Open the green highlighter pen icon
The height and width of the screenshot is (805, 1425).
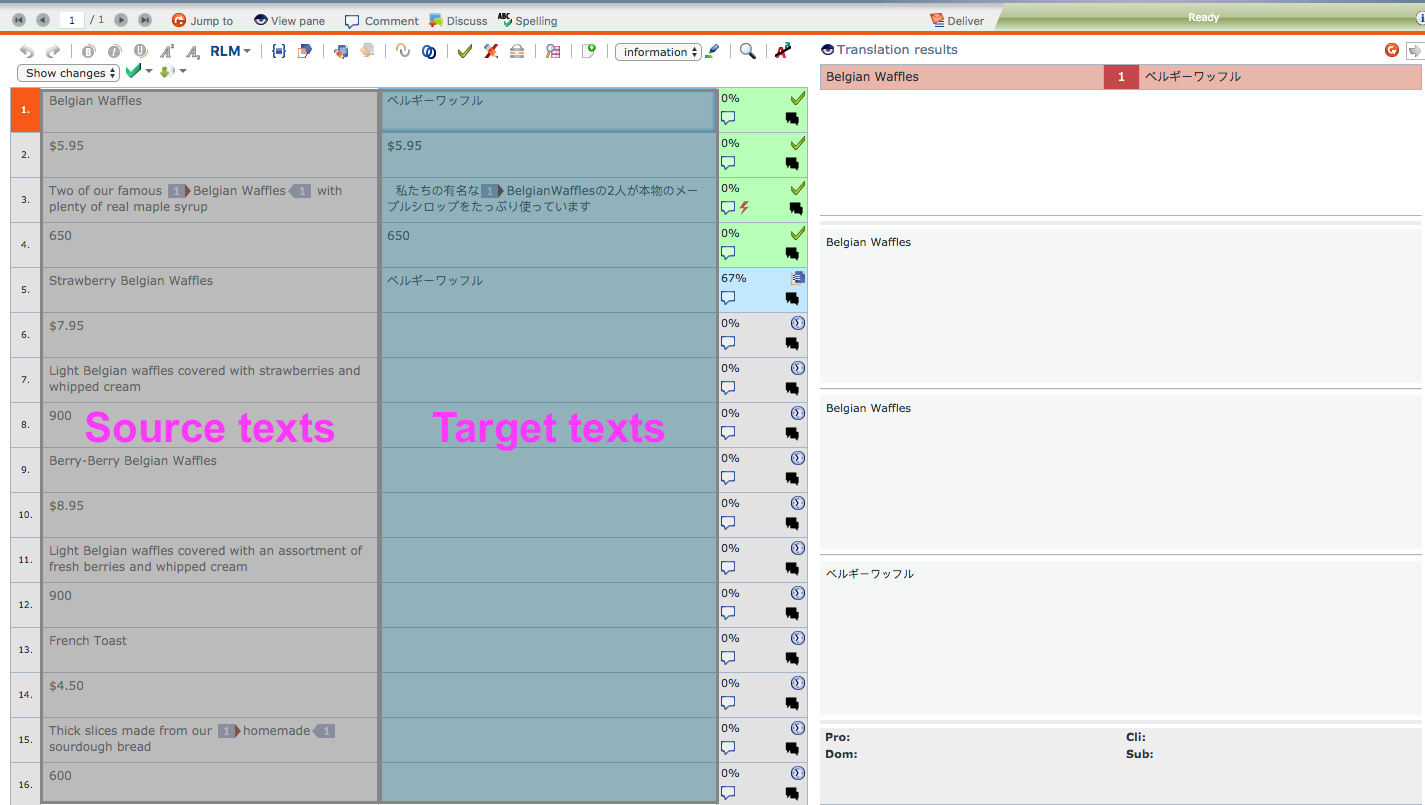[x=712, y=51]
